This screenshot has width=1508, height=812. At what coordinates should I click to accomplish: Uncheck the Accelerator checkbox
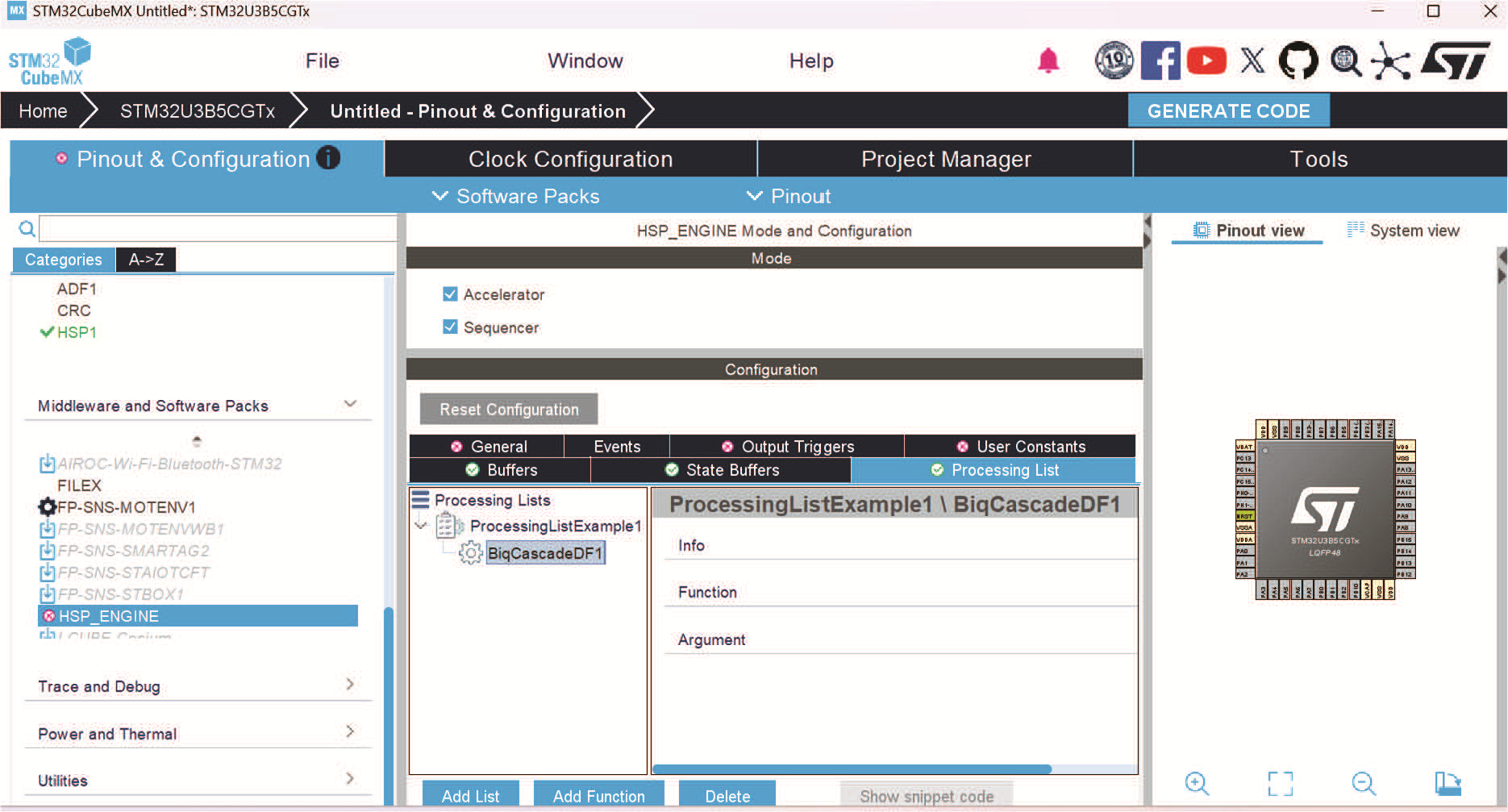(x=450, y=294)
